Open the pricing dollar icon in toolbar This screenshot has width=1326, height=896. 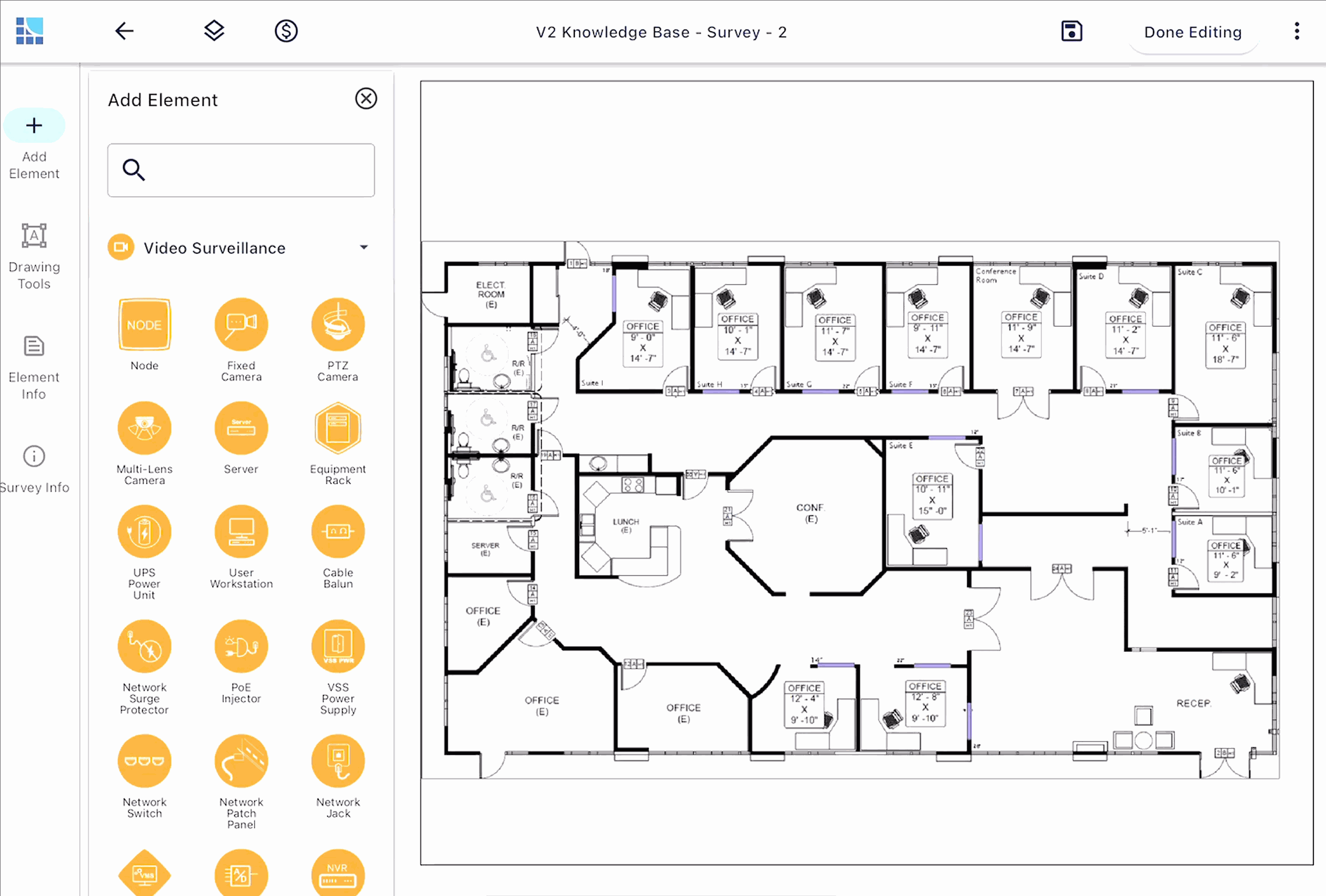pos(286,31)
